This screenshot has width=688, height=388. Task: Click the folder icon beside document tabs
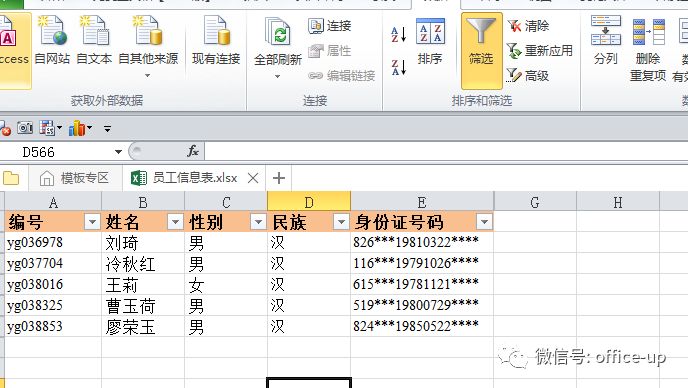(11, 178)
